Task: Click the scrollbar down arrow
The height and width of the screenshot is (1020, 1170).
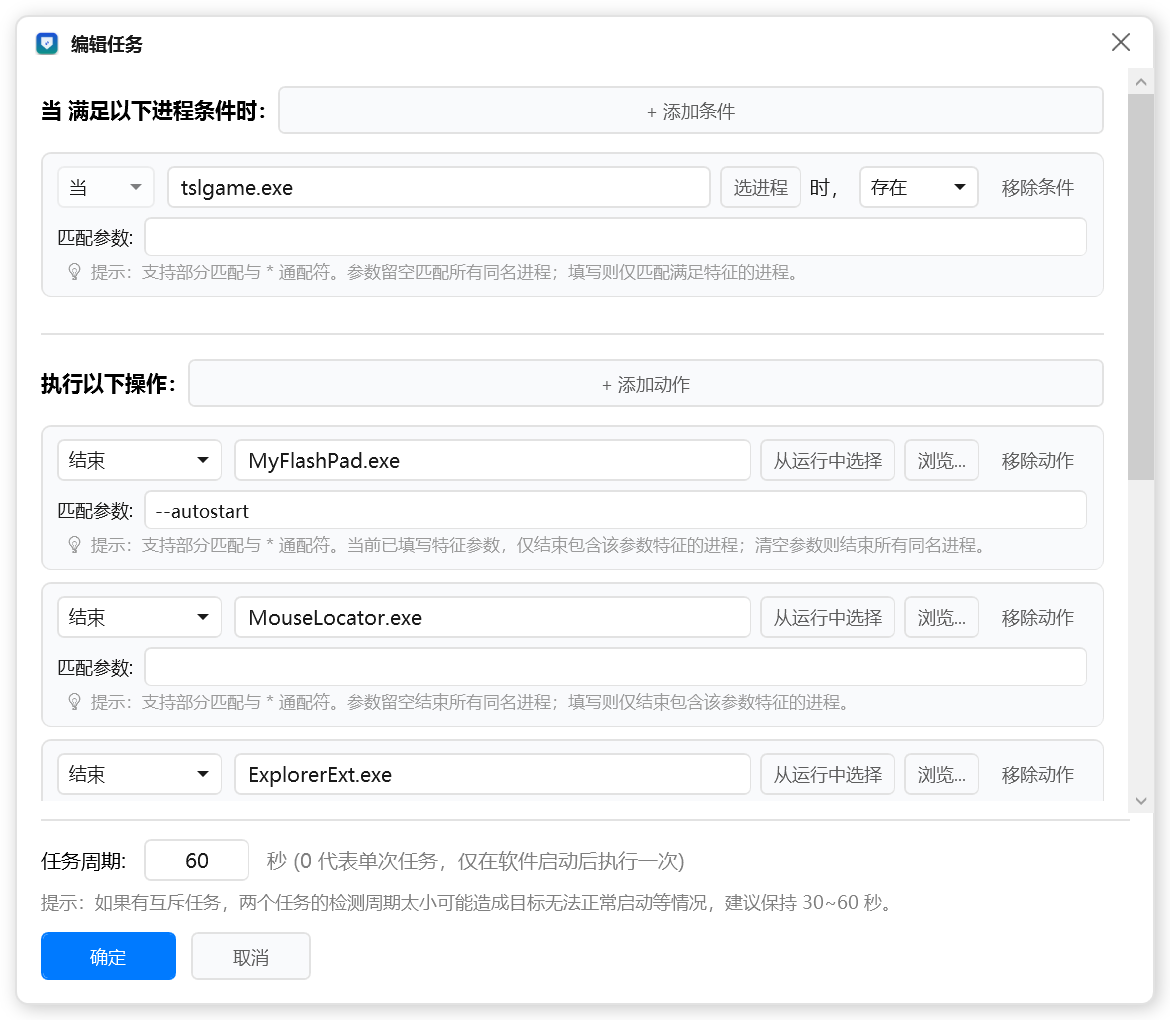Action: click(x=1140, y=801)
